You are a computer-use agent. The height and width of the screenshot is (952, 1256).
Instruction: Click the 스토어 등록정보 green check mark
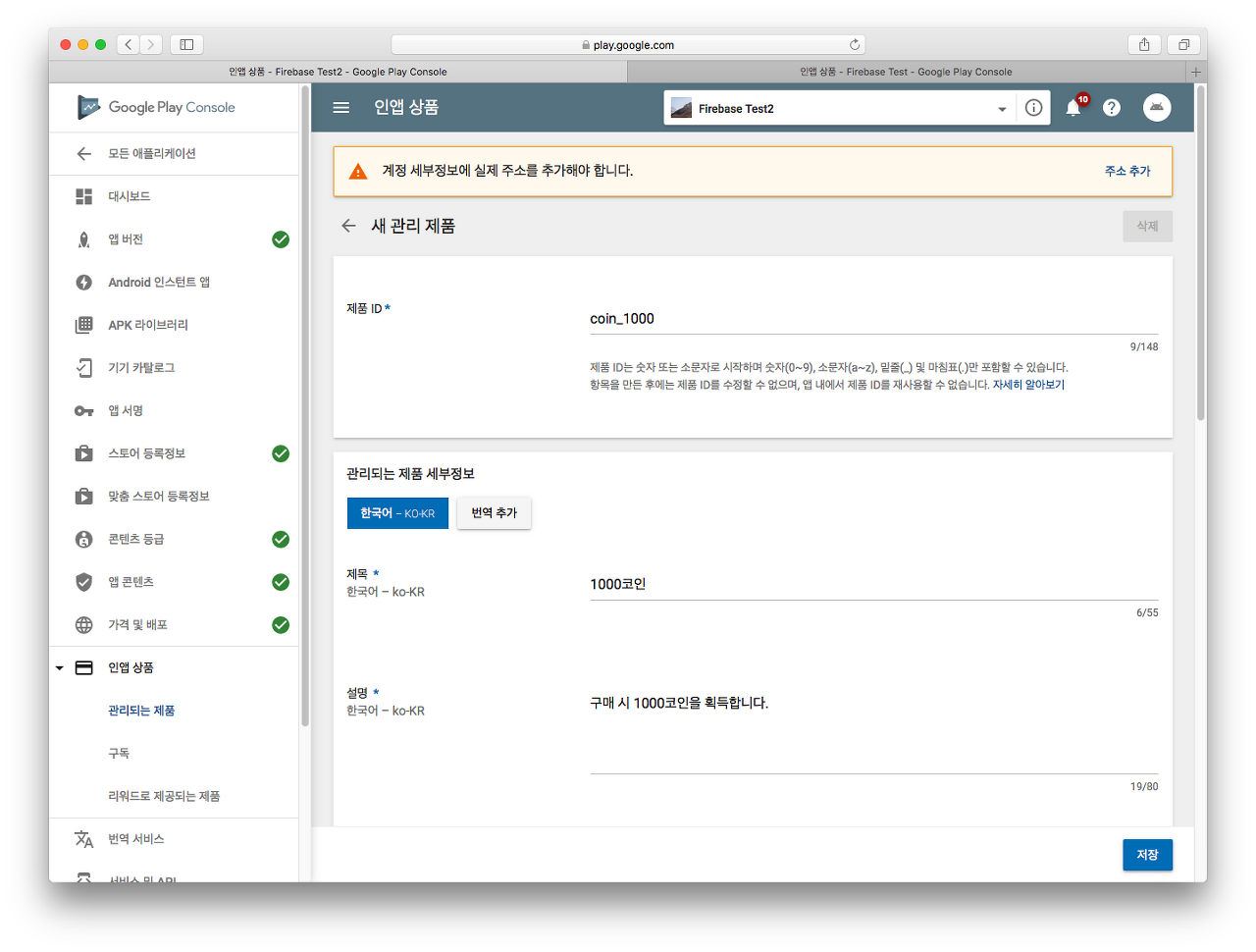pyautogui.click(x=281, y=453)
